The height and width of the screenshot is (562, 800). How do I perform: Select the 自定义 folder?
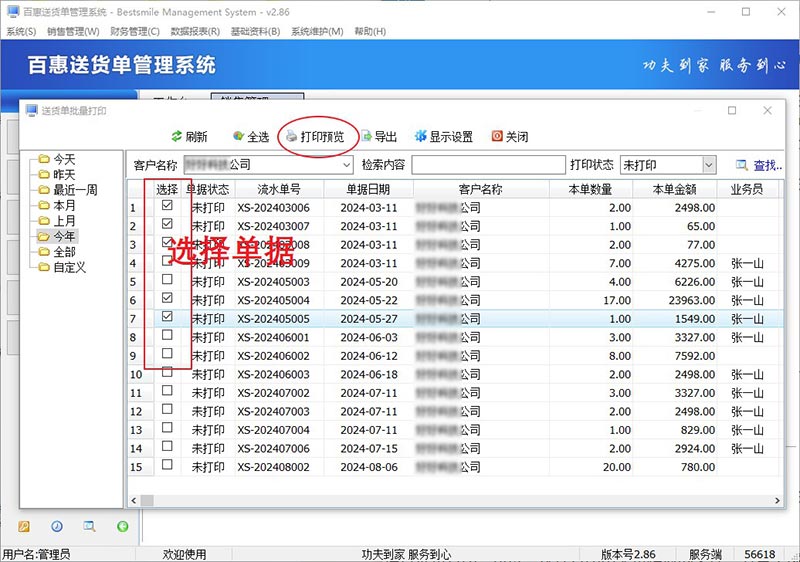[x=63, y=267]
